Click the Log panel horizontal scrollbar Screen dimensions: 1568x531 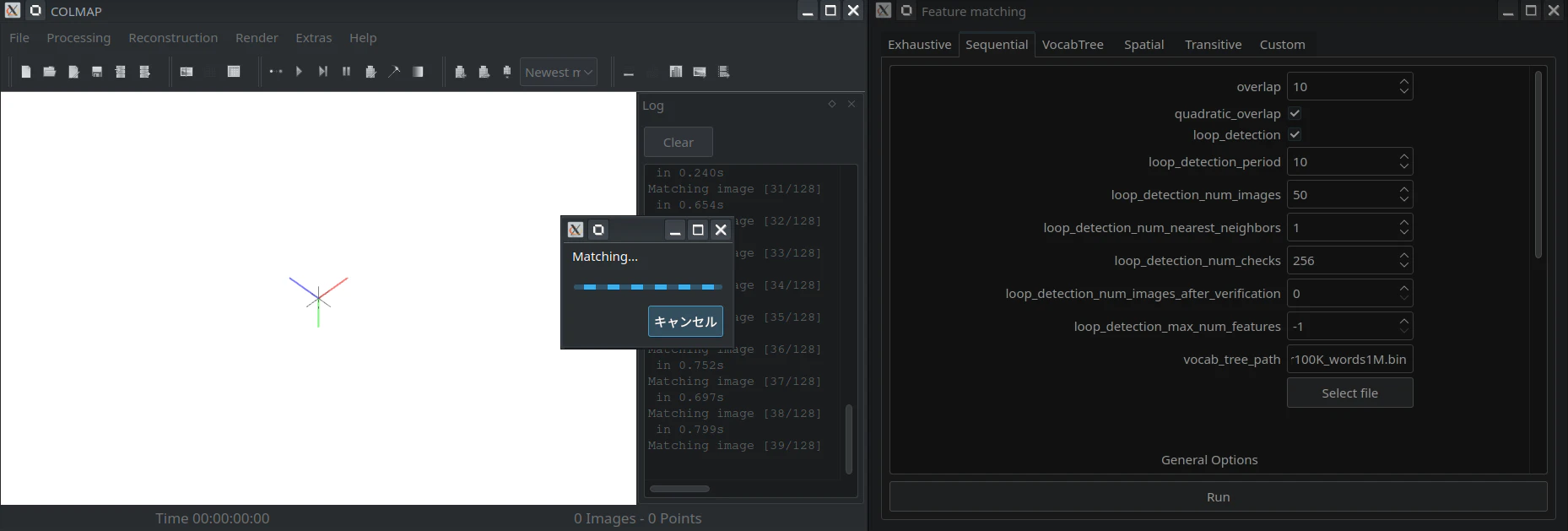pos(679,488)
